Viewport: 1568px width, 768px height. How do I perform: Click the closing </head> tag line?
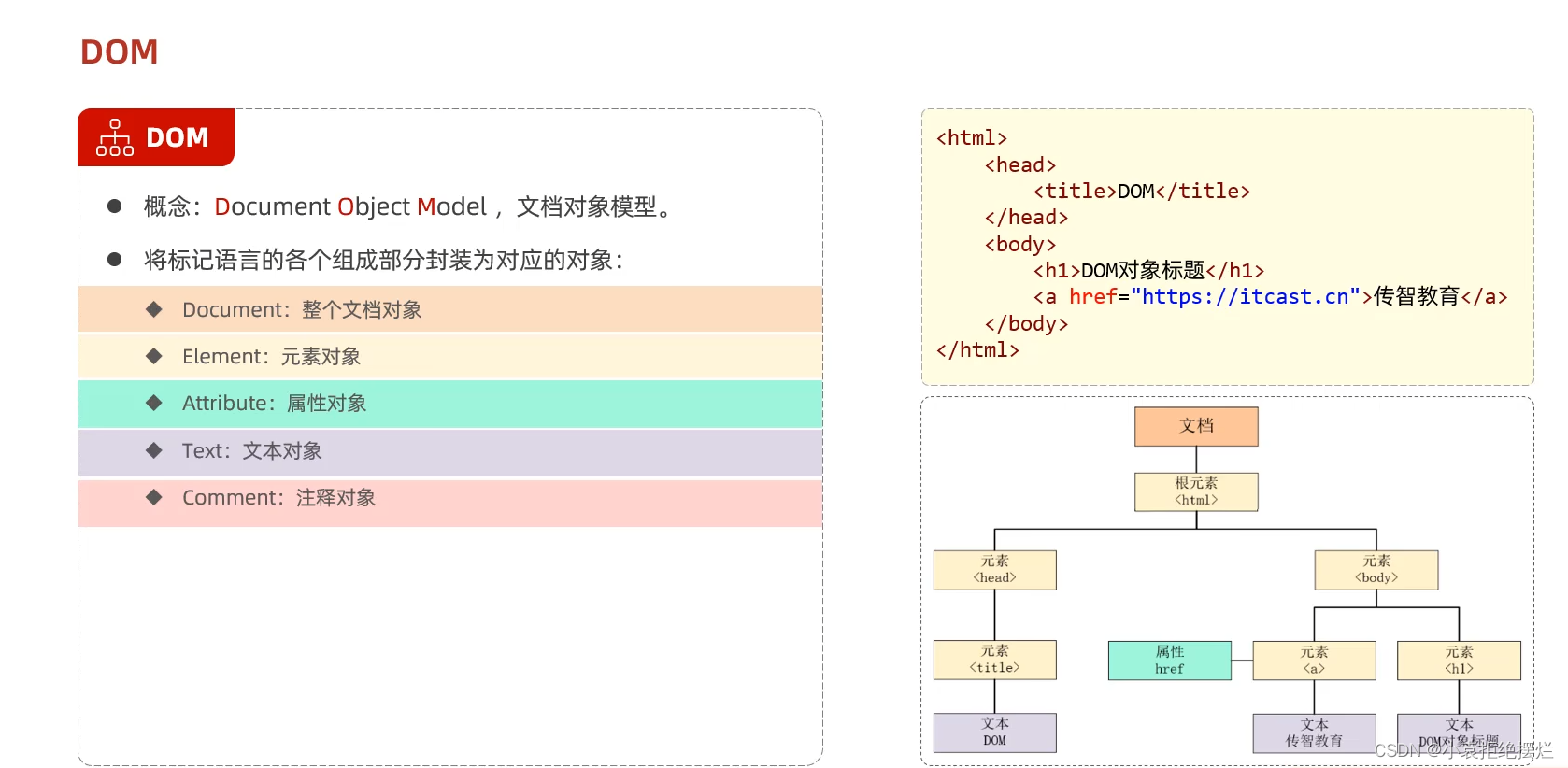1026,218
